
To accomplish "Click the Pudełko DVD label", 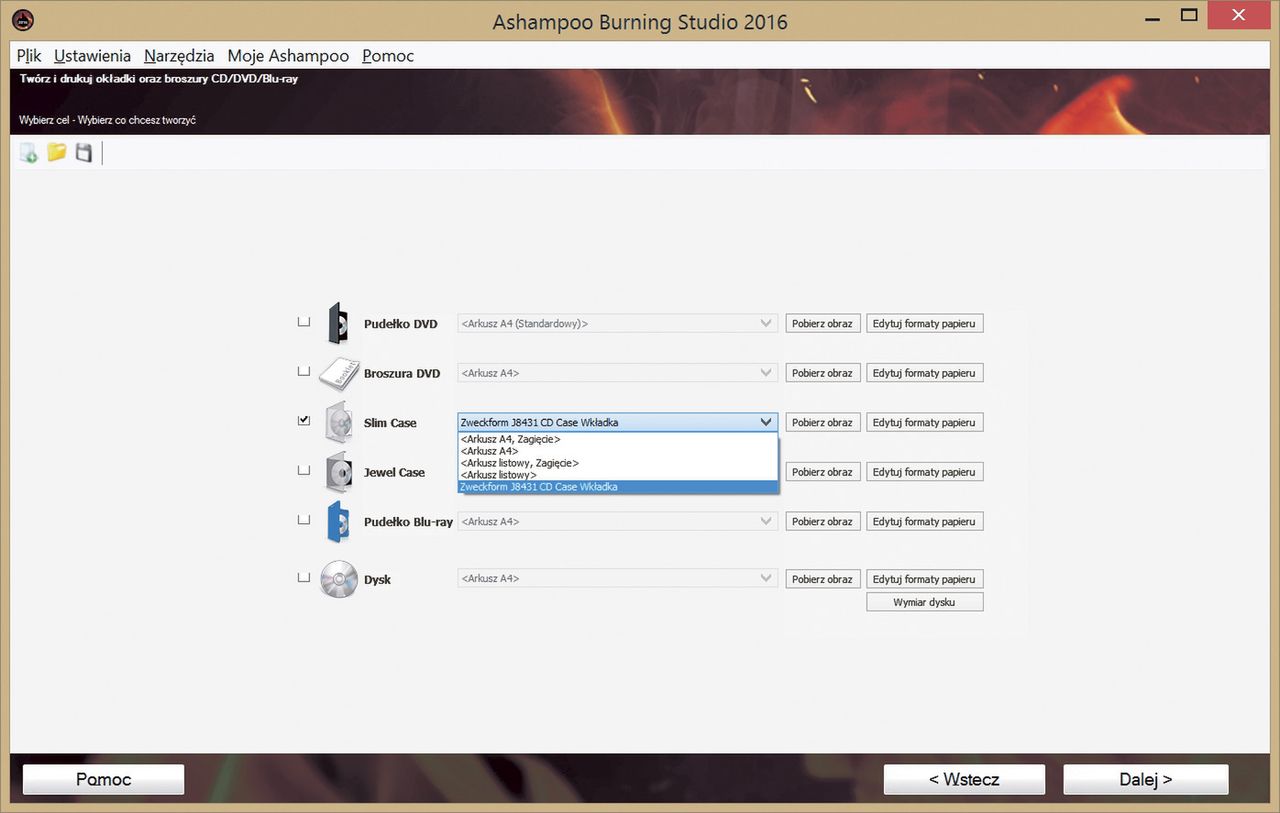I will click(x=401, y=324).
